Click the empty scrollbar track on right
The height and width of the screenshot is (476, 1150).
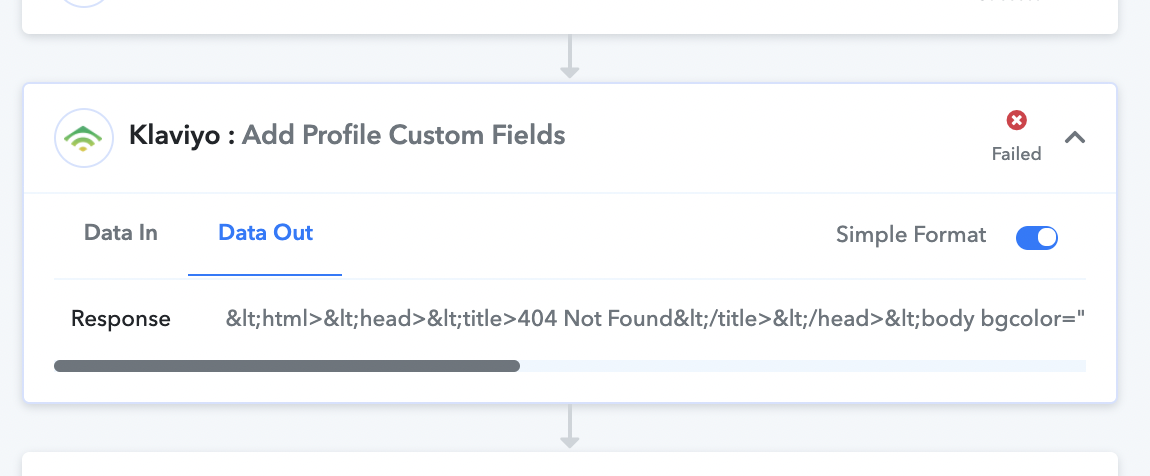tap(803, 366)
